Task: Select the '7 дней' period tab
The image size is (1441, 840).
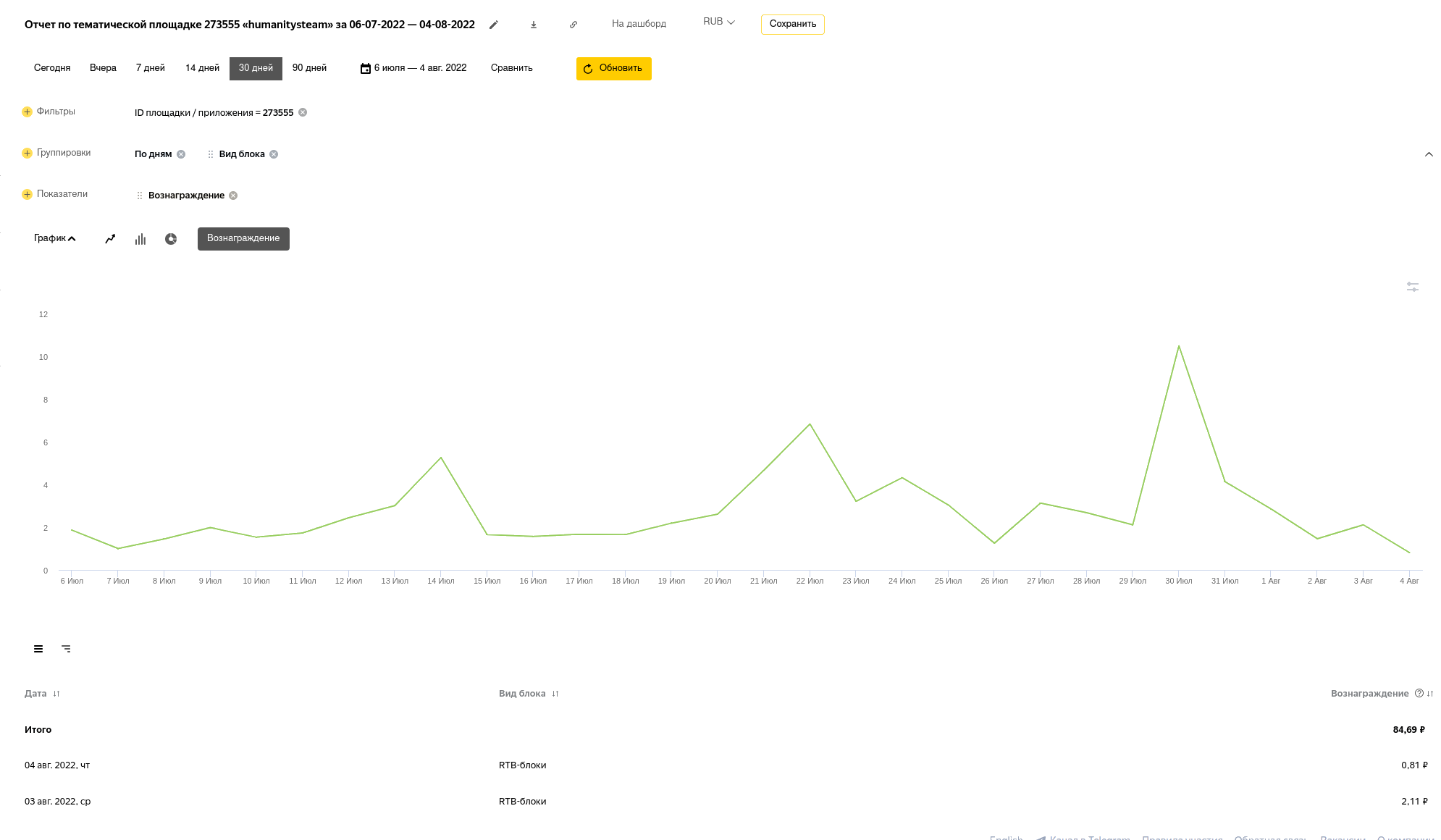Action: [151, 68]
